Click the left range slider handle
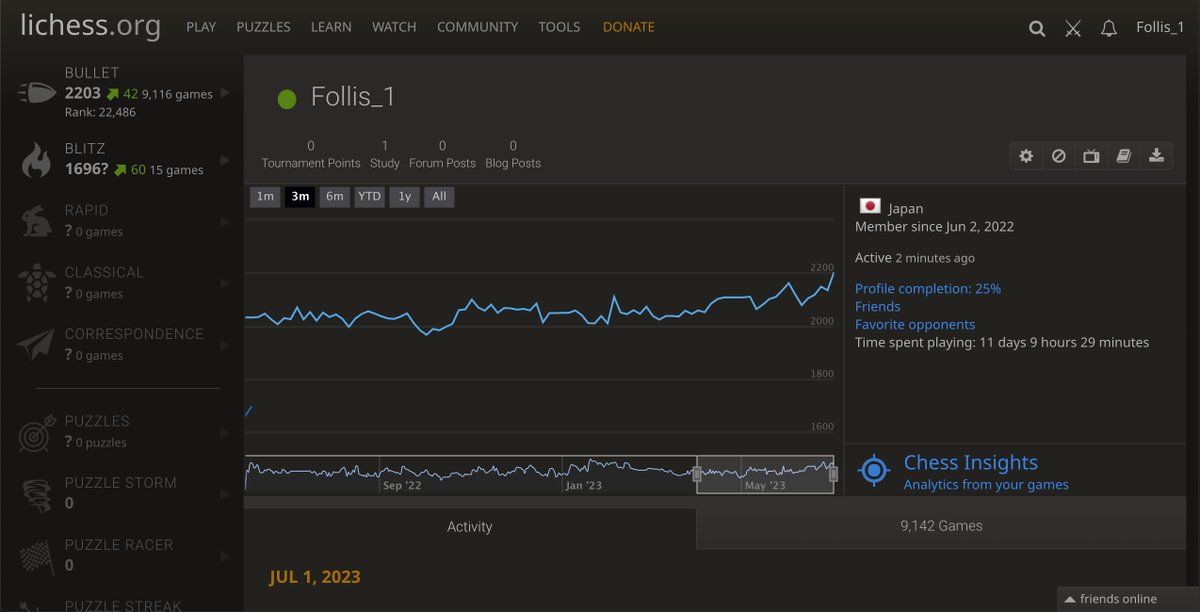The image size is (1200, 612). click(697, 475)
